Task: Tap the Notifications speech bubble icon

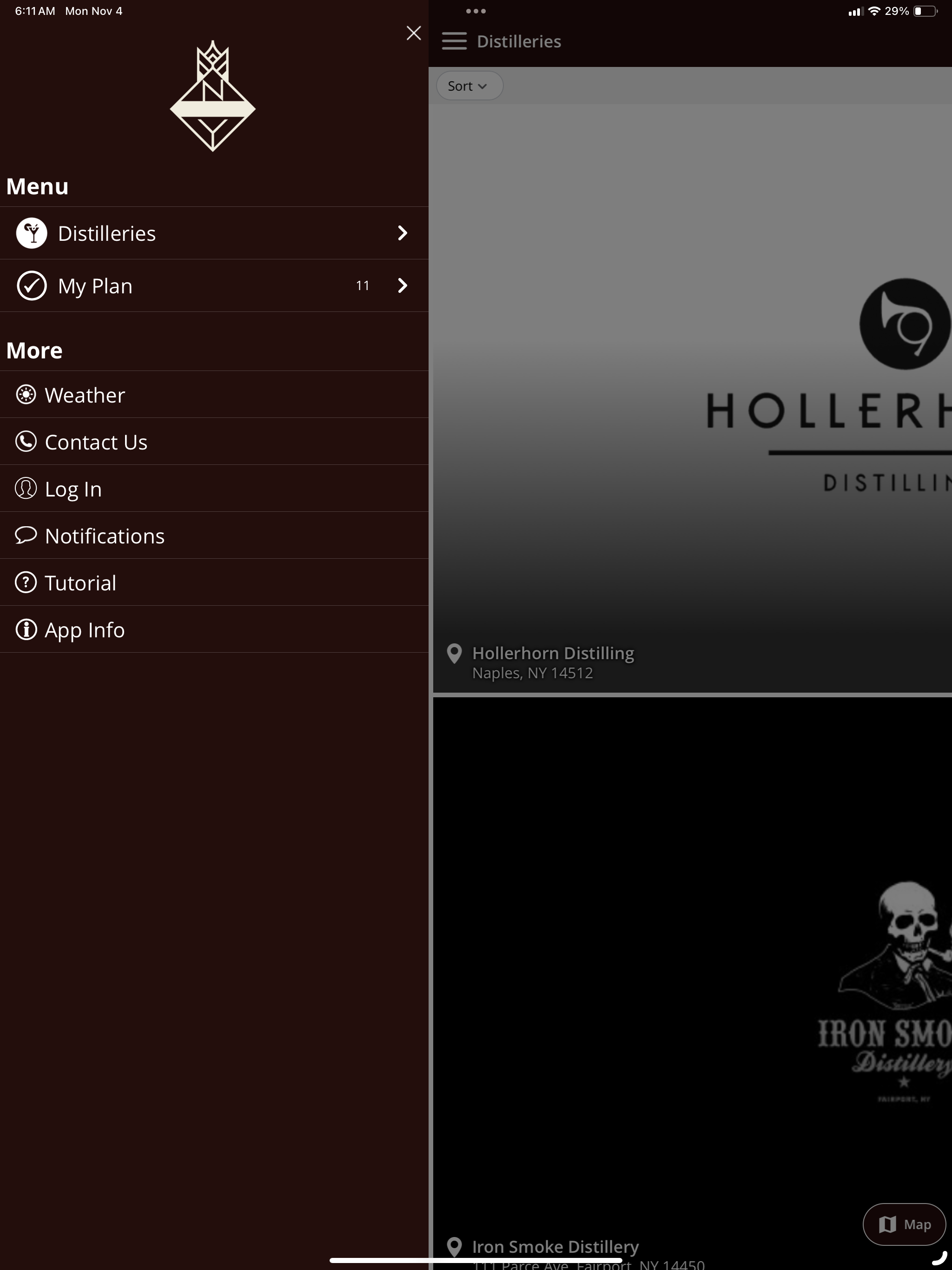Action: [26, 535]
